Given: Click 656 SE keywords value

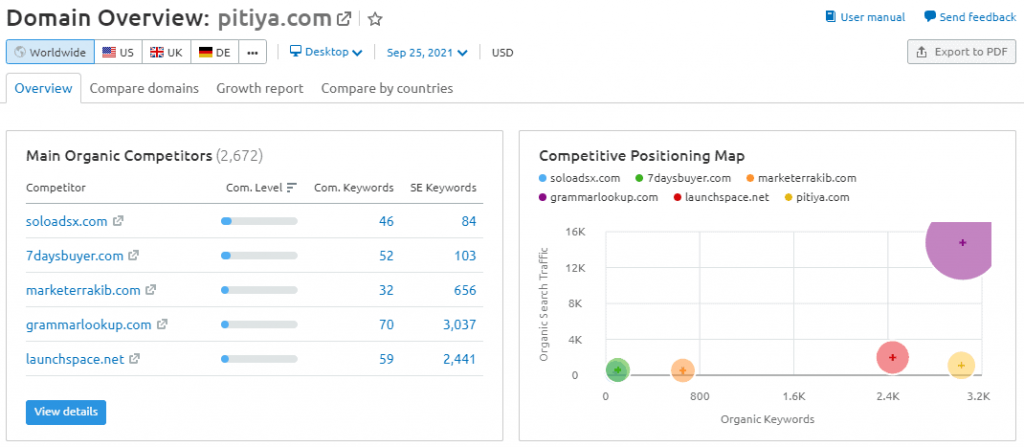Looking at the screenshot, I should point(465,290).
